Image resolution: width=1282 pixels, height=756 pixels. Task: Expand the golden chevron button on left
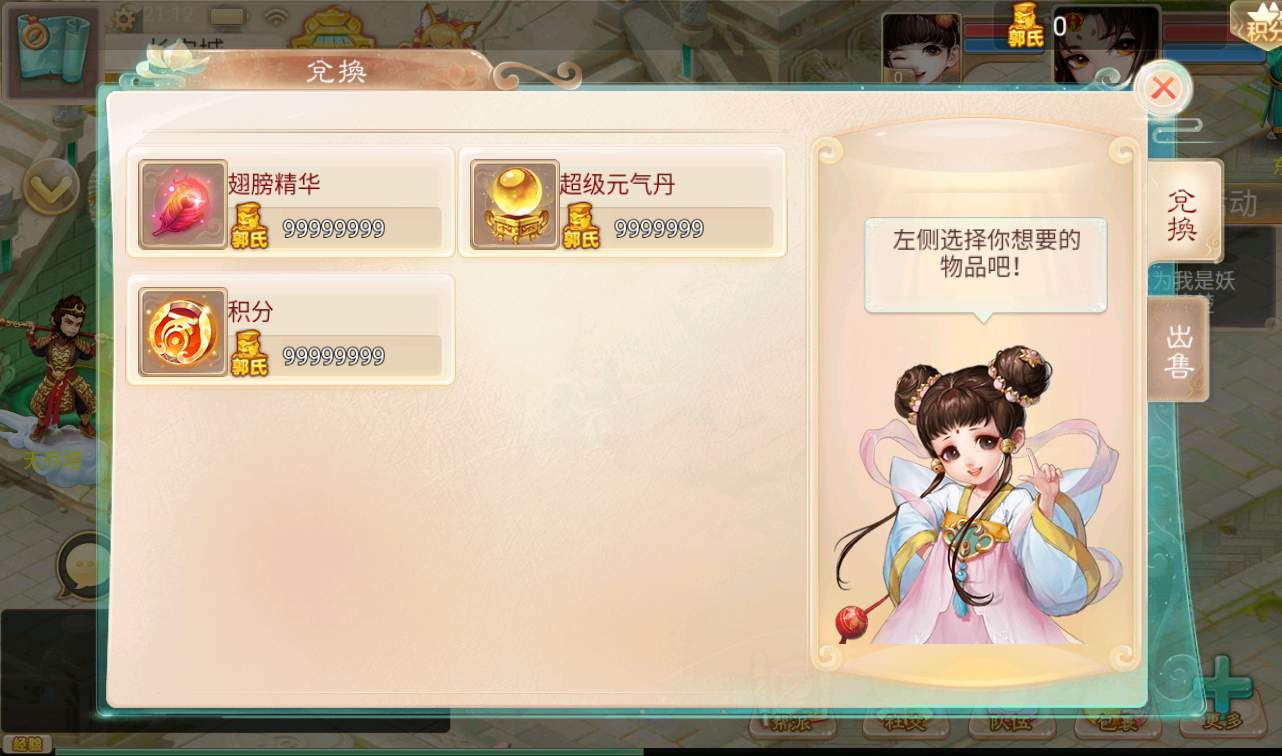coord(50,187)
